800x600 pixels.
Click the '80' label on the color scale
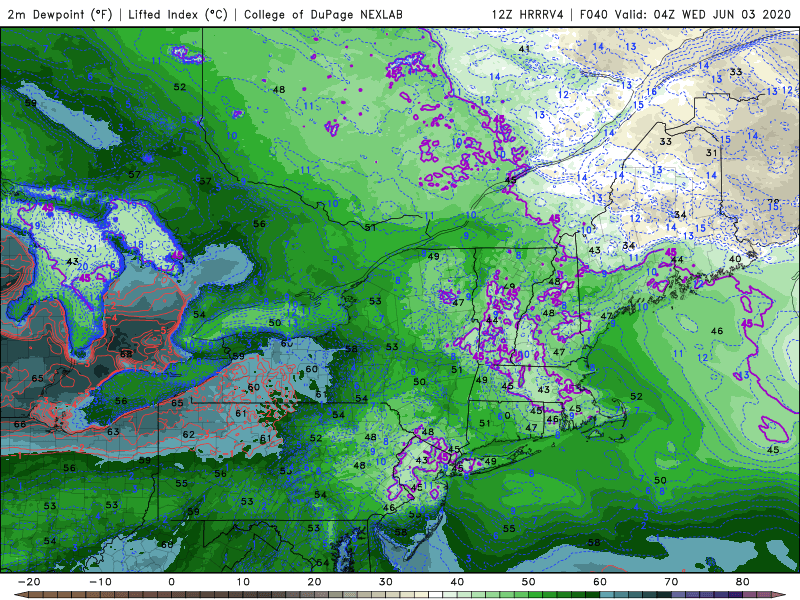[743, 582]
